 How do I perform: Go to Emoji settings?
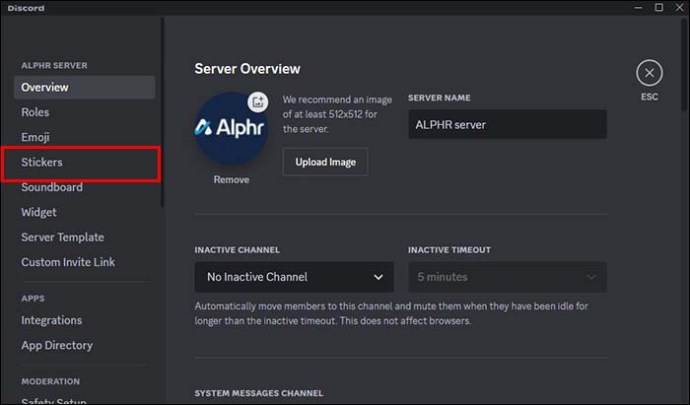coord(36,137)
